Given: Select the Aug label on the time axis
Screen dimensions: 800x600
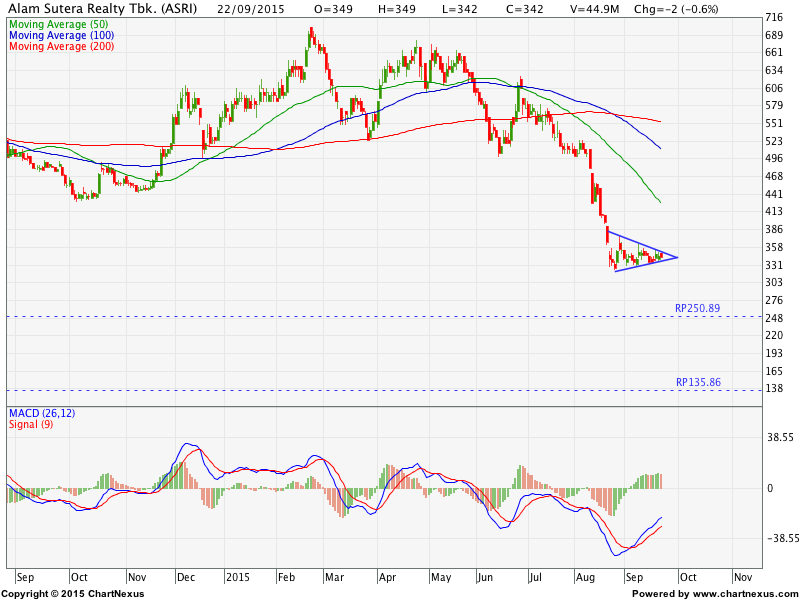Looking at the screenshot, I should click(x=586, y=578).
